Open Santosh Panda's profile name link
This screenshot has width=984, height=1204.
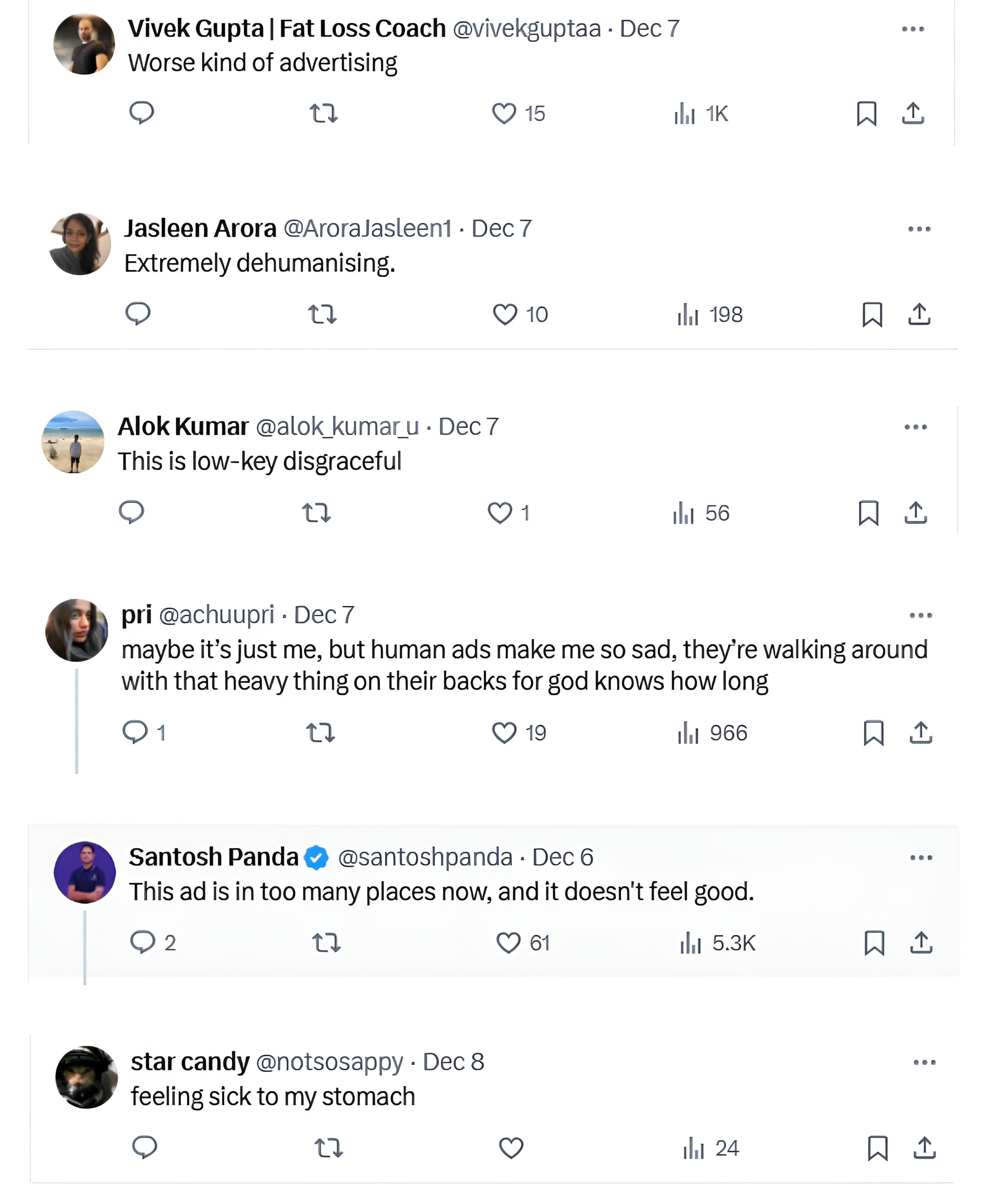214,857
